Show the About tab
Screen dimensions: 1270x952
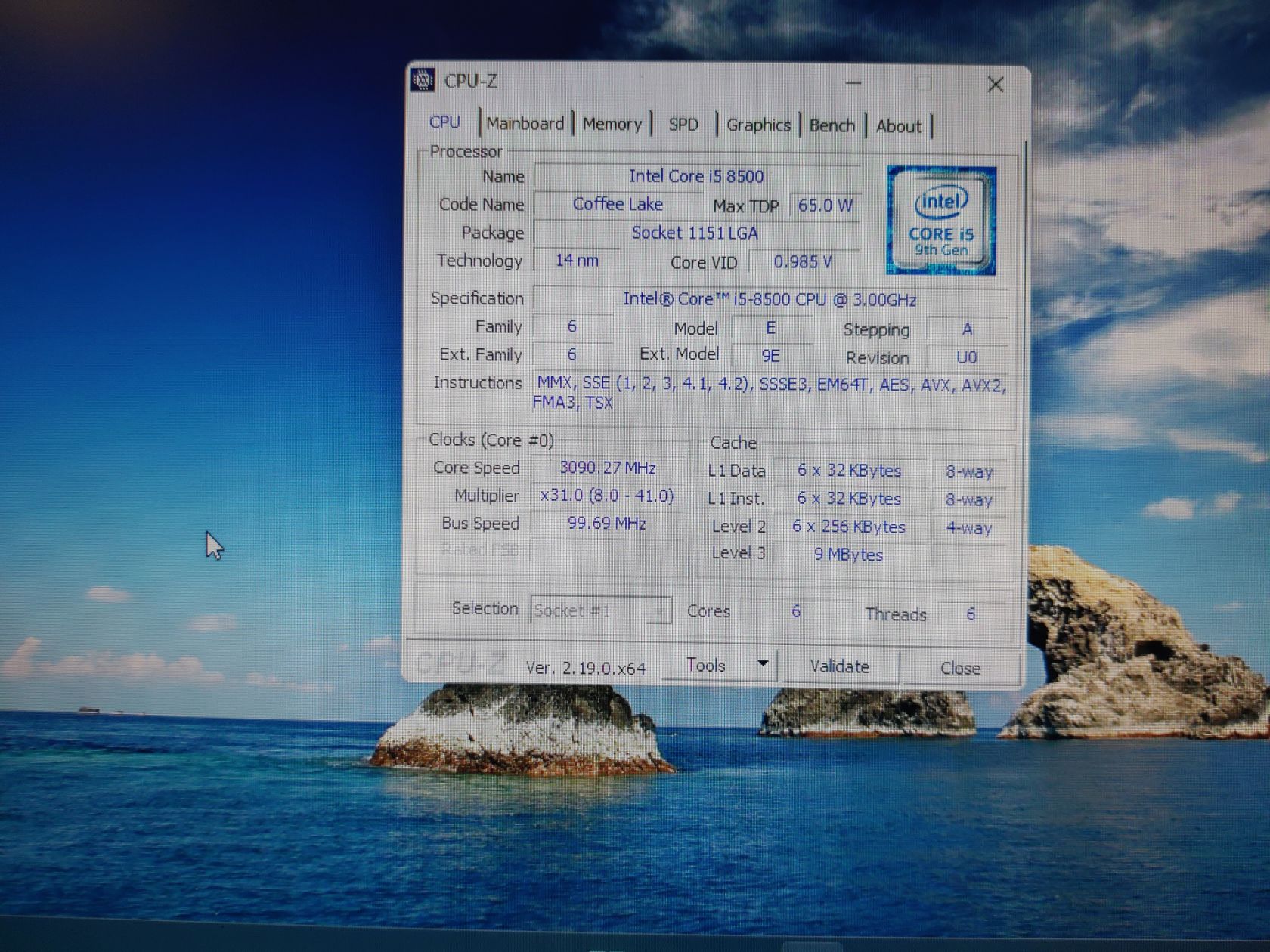[898, 127]
